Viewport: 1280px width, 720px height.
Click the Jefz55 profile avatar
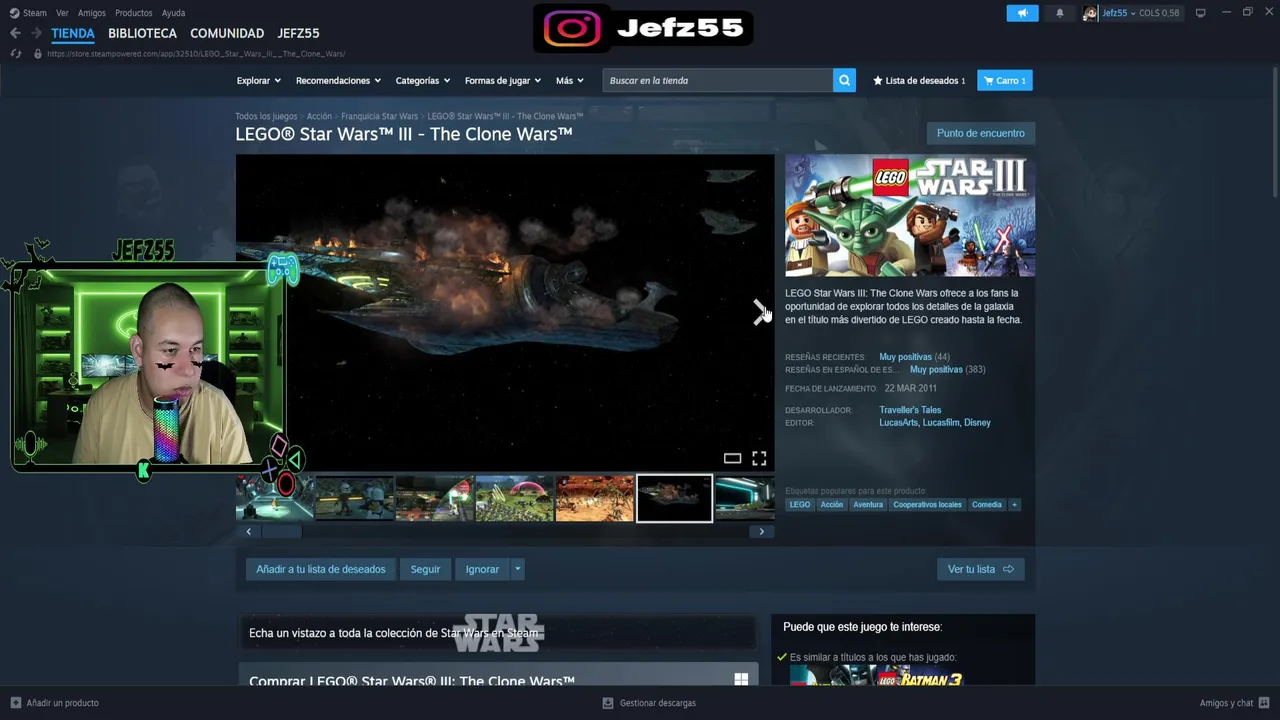[1090, 13]
